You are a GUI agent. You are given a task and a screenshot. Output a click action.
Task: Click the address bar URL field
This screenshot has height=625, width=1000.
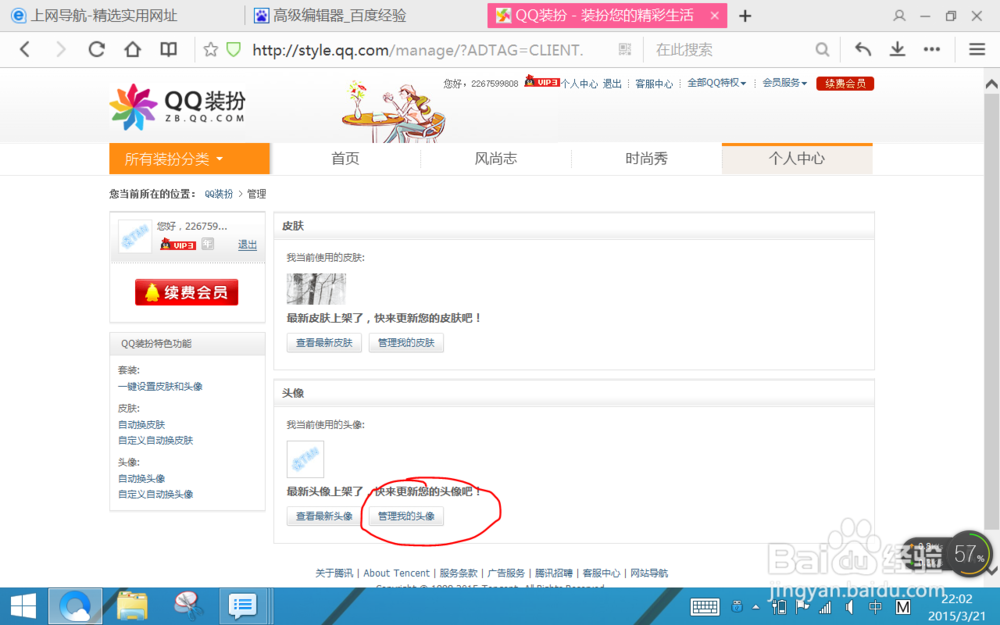click(x=418, y=50)
